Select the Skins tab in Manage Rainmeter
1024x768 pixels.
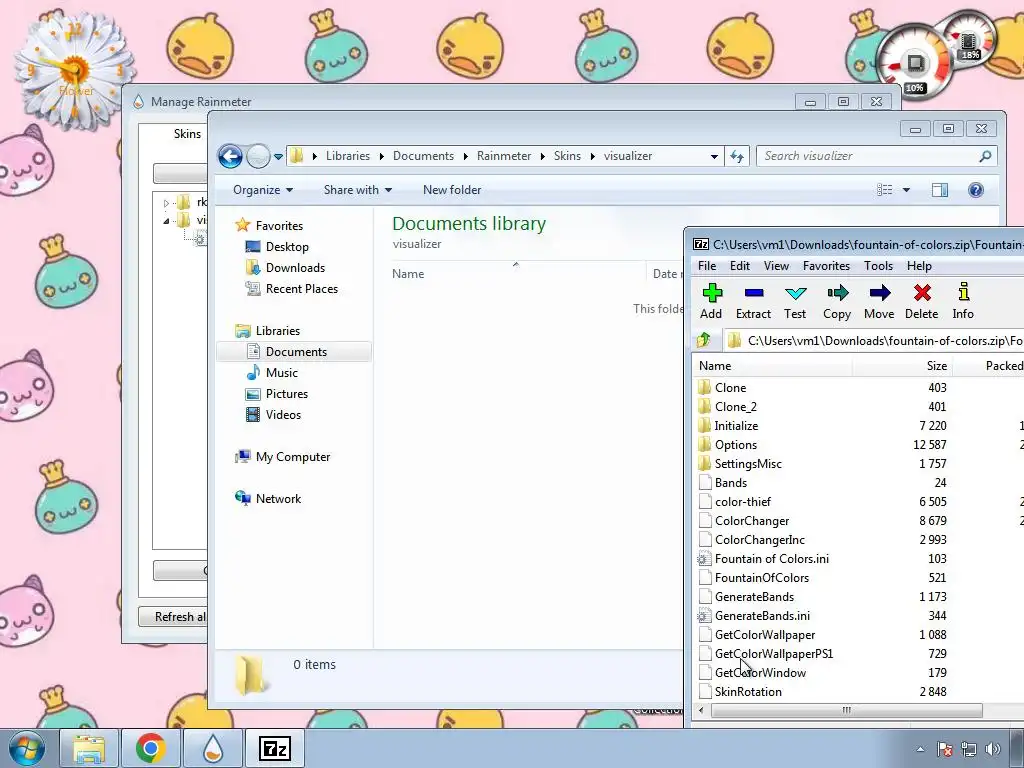(x=187, y=134)
